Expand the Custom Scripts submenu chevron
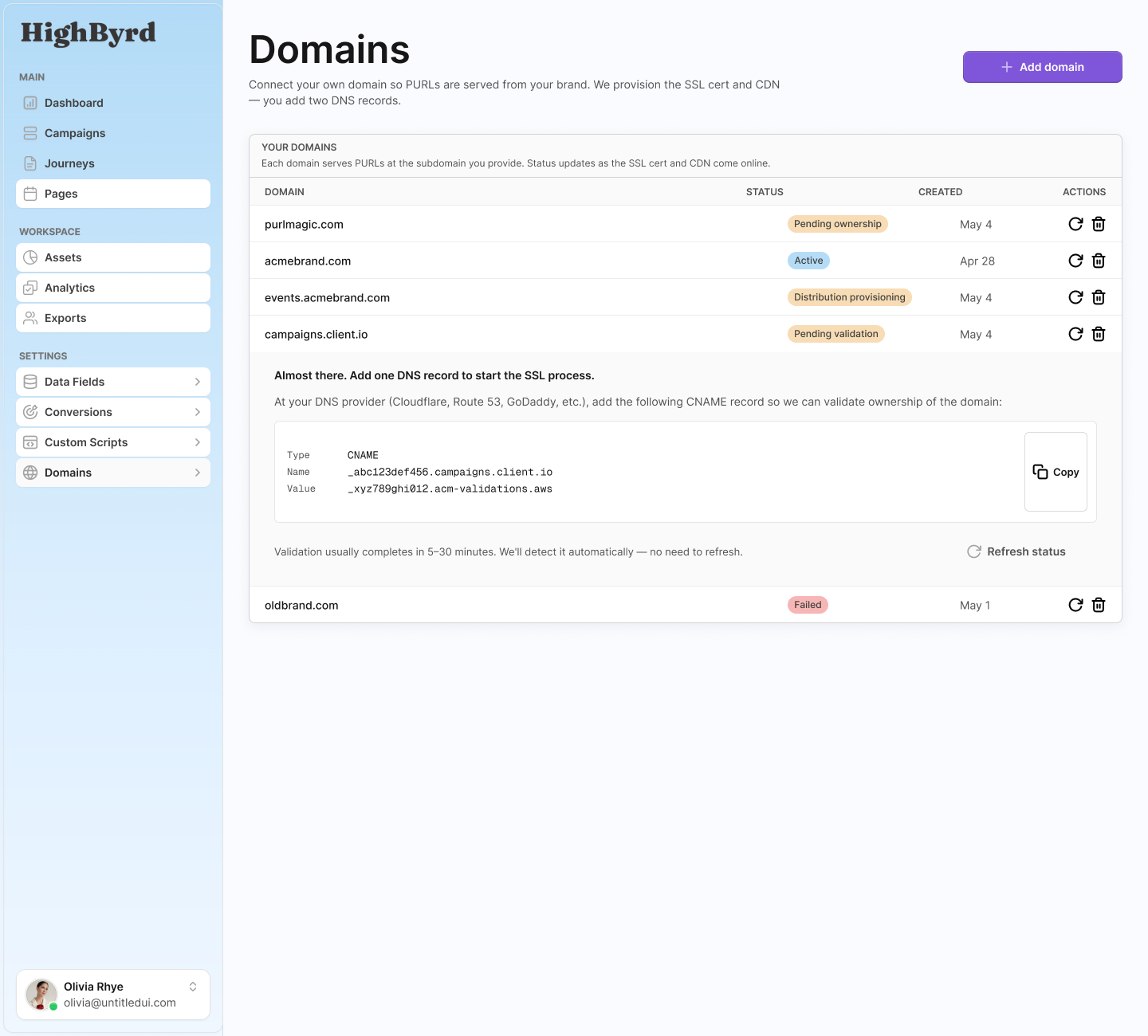1148x1036 pixels. pos(198,442)
